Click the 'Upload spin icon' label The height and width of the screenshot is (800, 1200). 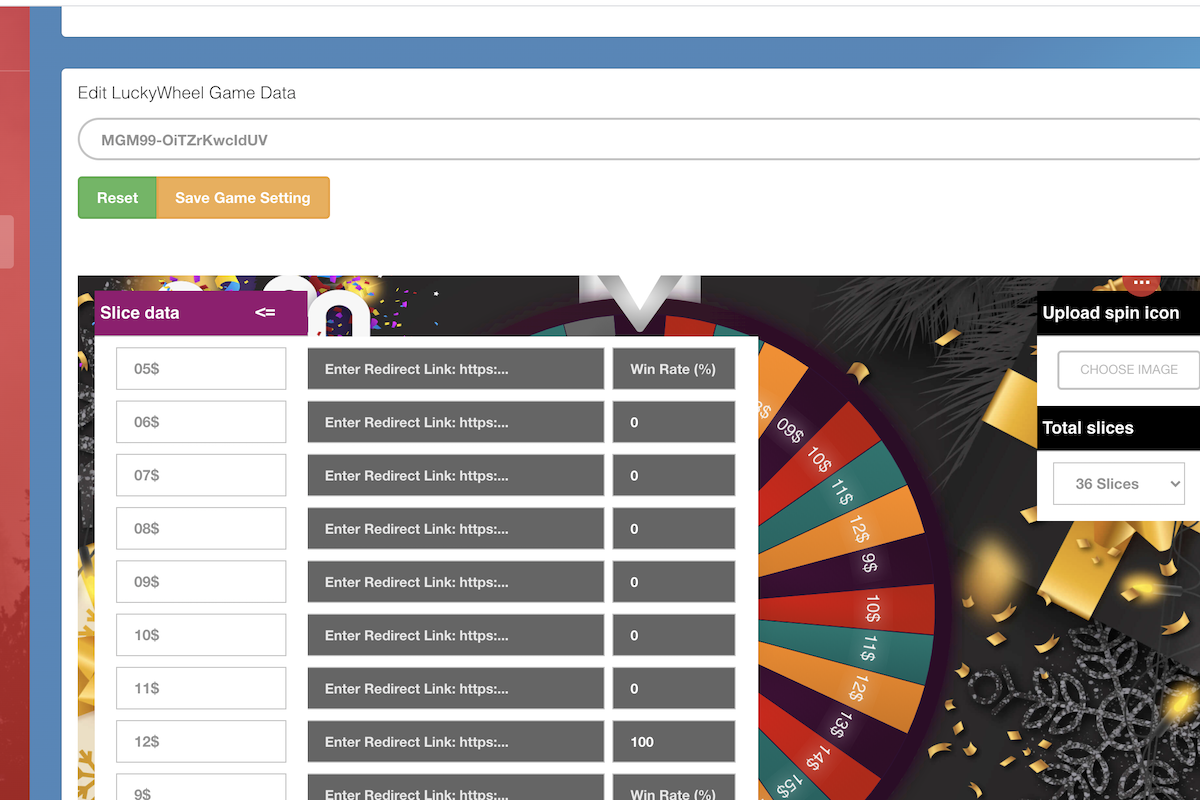click(1111, 313)
